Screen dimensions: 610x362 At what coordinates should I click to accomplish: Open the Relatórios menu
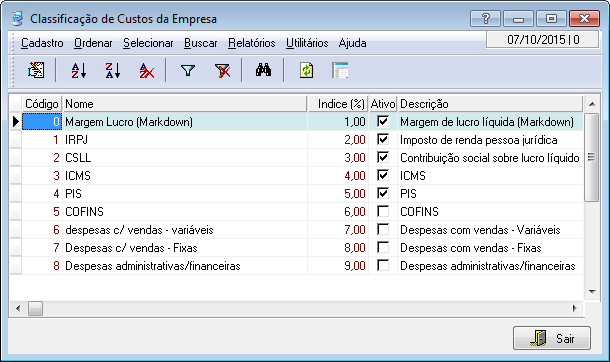tap(252, 43)
